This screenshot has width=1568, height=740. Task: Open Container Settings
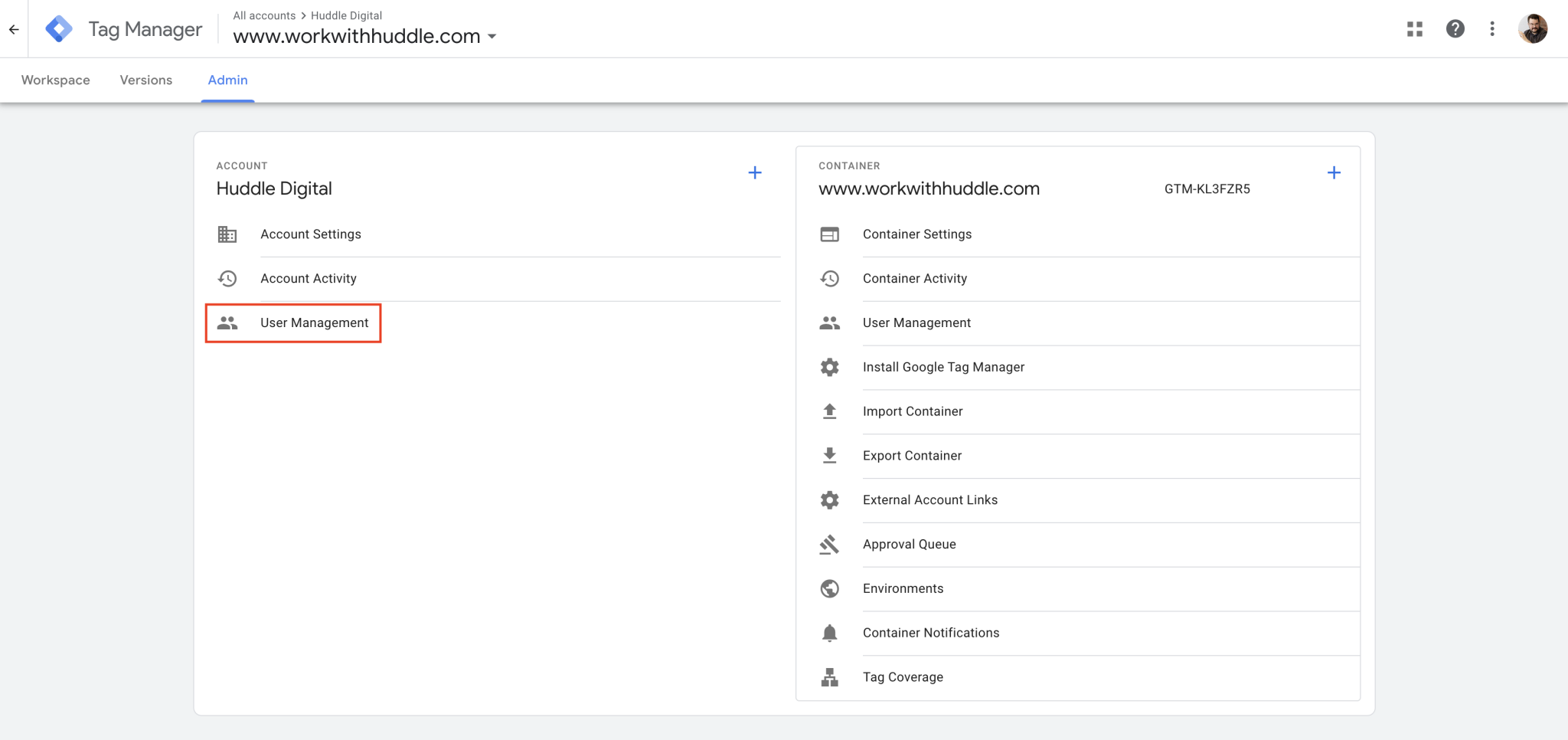tap(917, 234)
